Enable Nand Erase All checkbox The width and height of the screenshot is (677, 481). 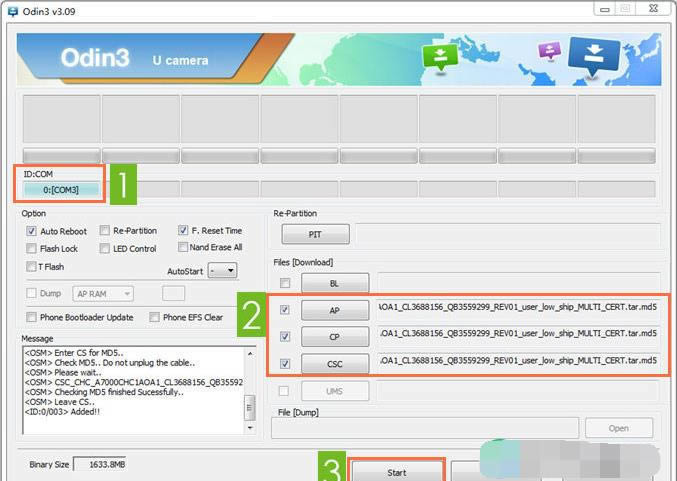pos(183,247)
